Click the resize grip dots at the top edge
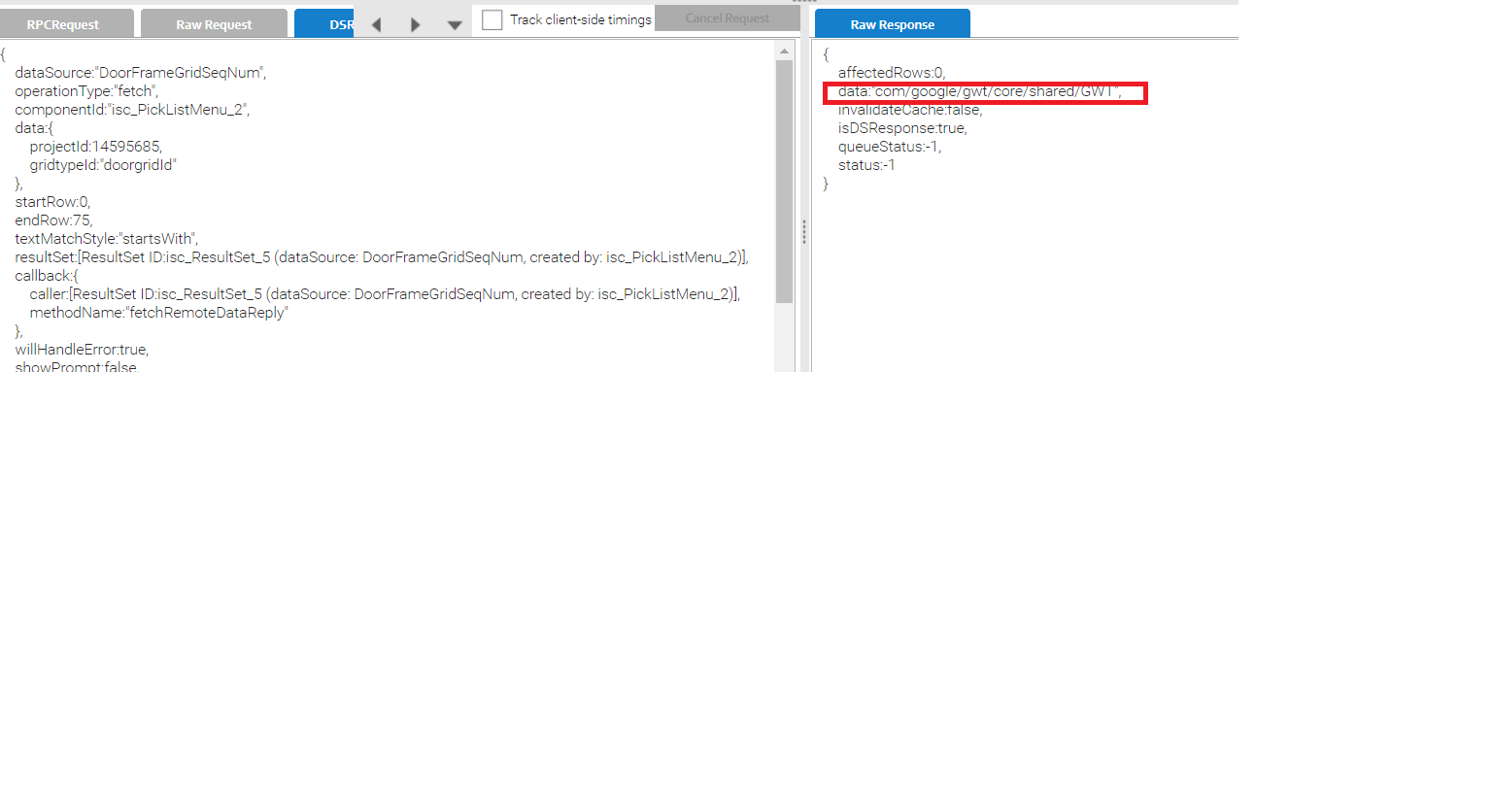This screenshot has height=812, width=1493. click(804, 2)
